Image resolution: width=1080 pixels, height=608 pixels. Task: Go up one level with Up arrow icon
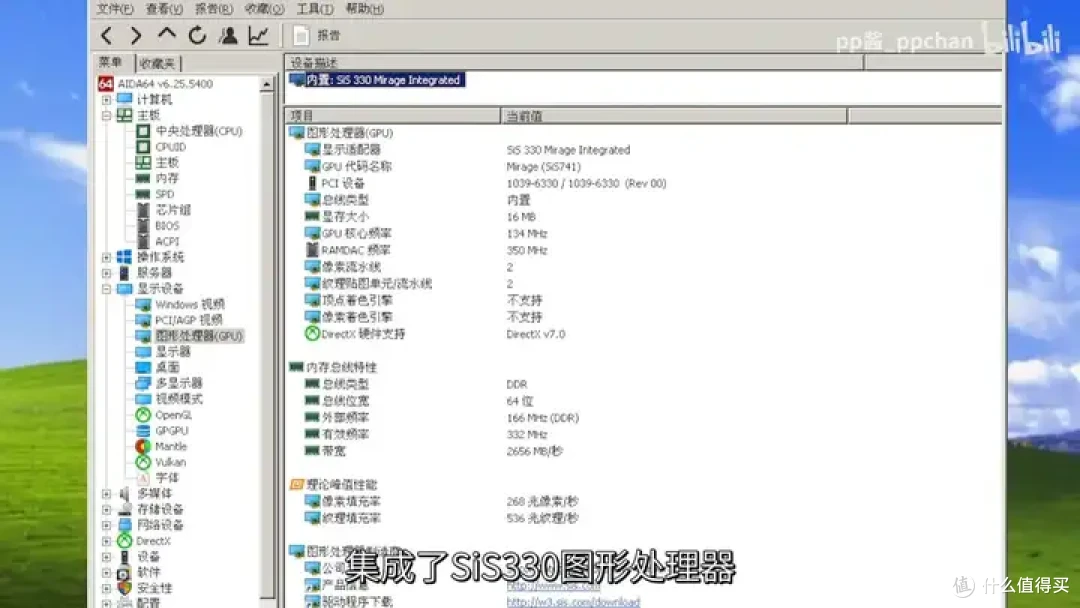click(x=167, y=34)
